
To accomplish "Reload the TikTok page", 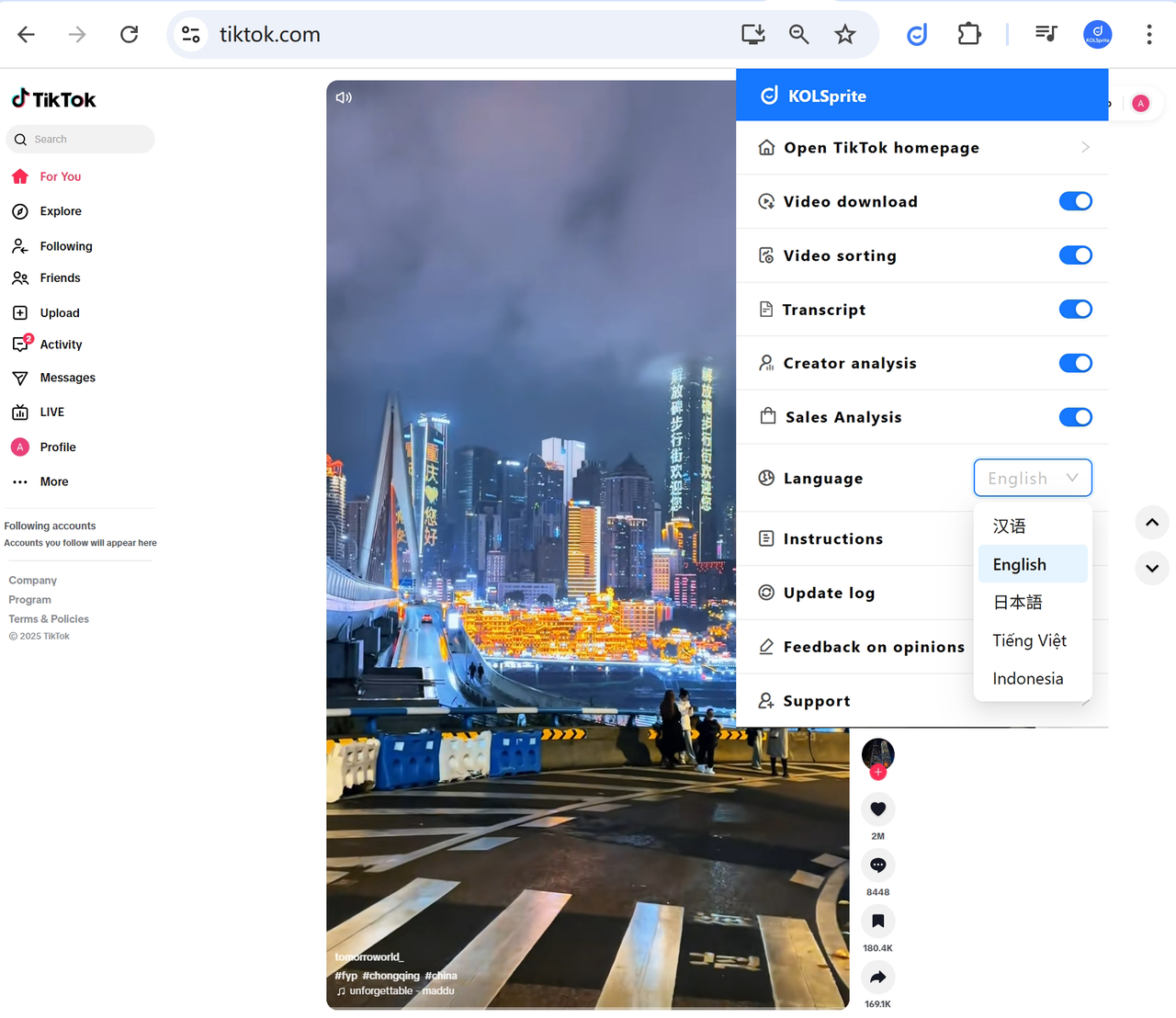I will pyautogui.click(x=130, y=35).
